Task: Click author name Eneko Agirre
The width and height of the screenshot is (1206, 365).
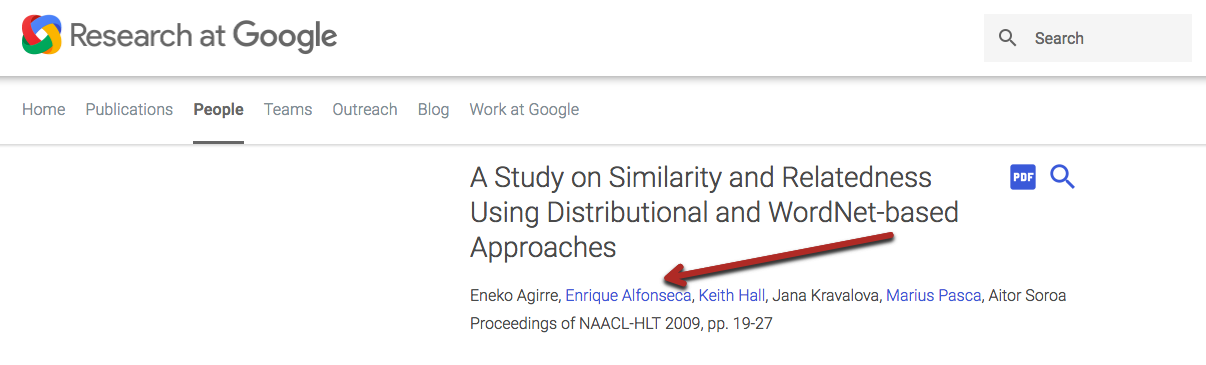Action: point(514,296)
